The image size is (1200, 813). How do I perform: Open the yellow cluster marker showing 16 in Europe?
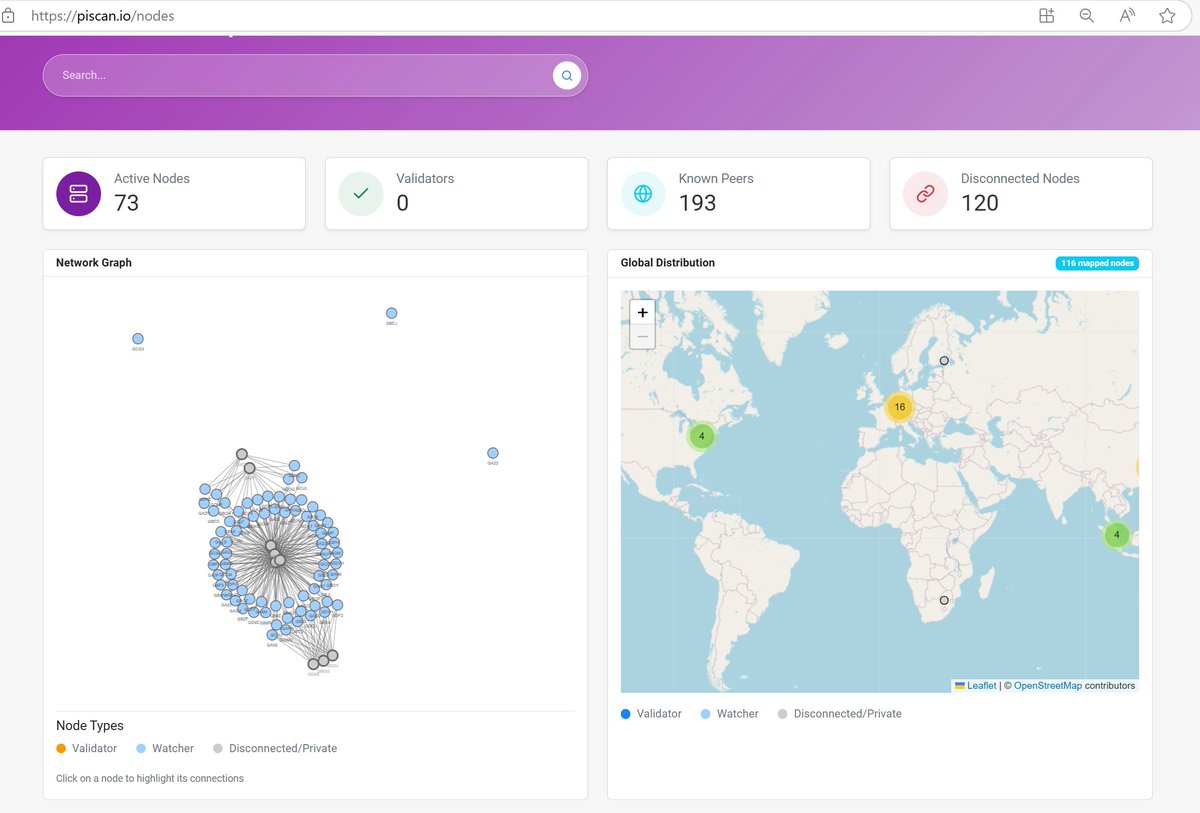pyautogui.click(x=900, y=407)
